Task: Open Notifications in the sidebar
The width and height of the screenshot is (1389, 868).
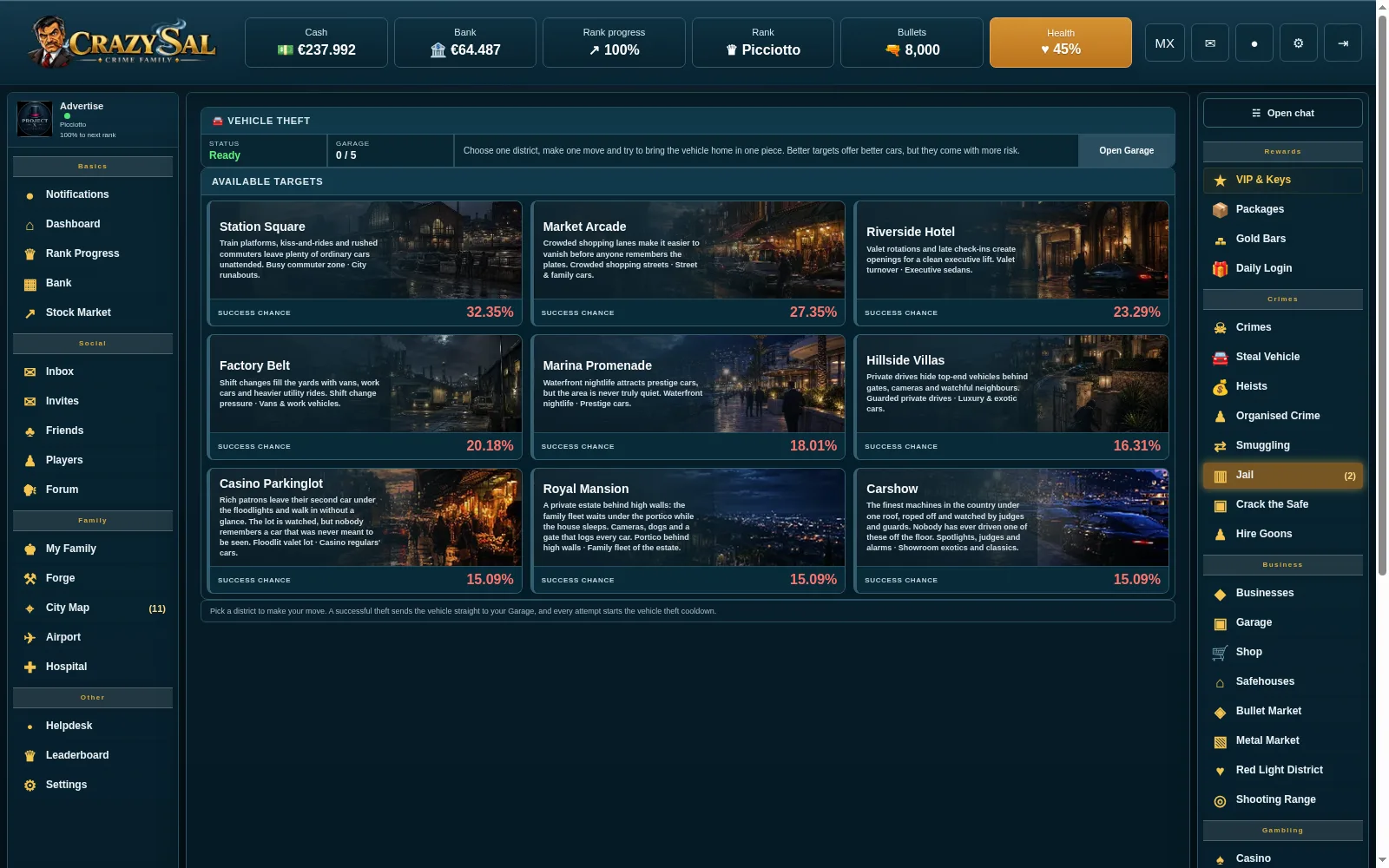Action: 93,195
